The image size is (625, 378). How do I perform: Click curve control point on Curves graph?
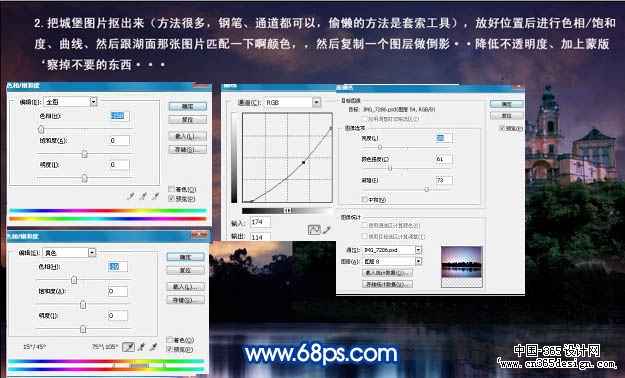coord(304,162)
